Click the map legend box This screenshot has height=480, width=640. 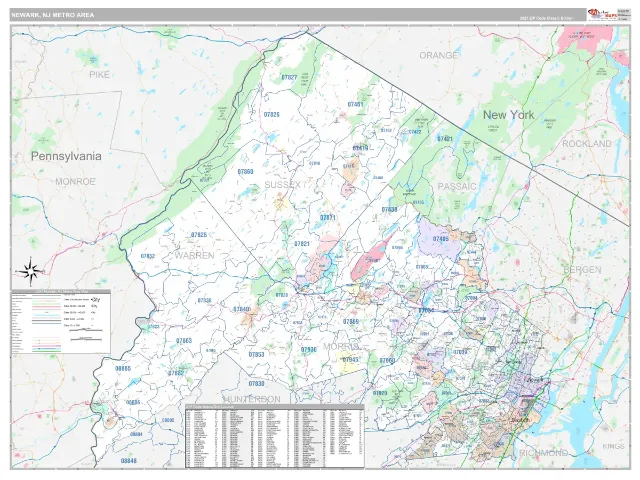pyautogui.click(x=61, y=322)
